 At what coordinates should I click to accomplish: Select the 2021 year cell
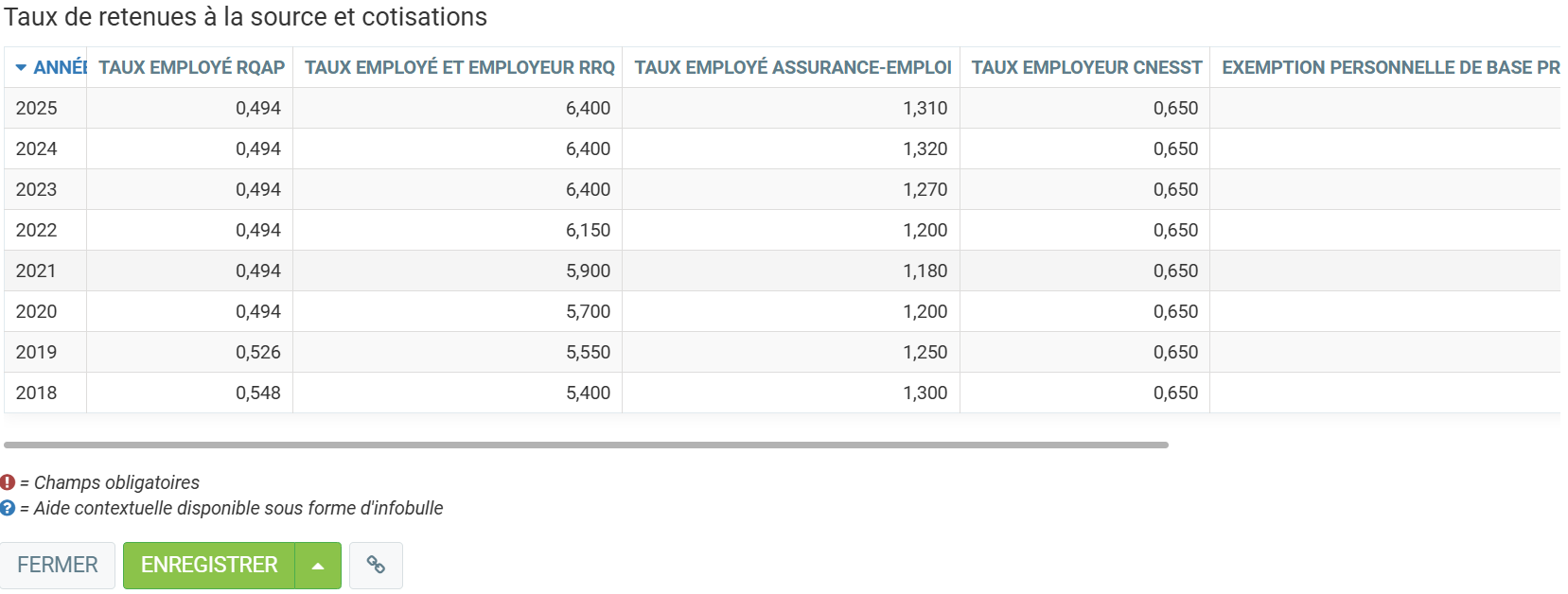click(x=37, y=271)
